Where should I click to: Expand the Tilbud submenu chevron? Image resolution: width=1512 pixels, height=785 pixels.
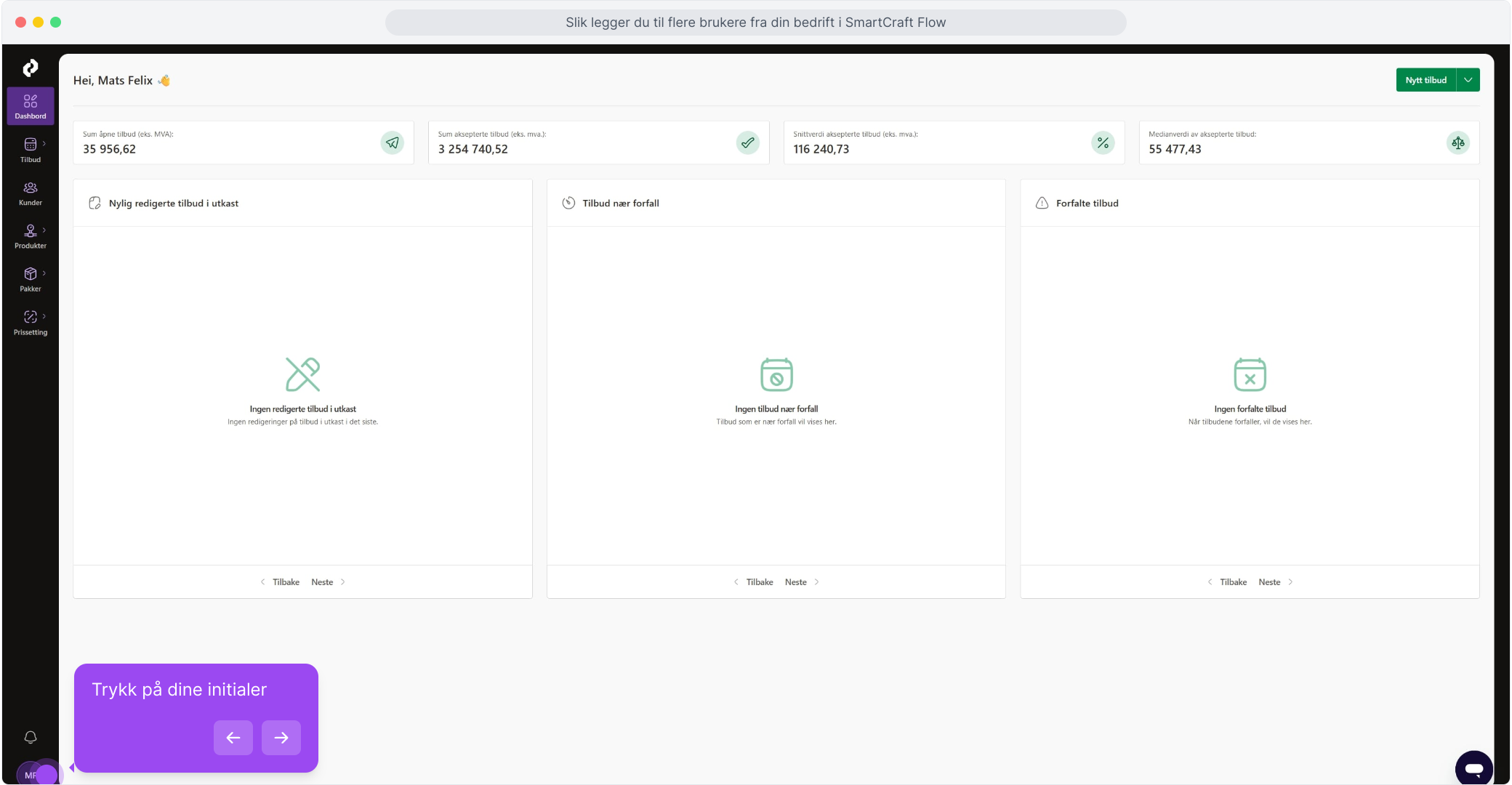coord(44,143)
